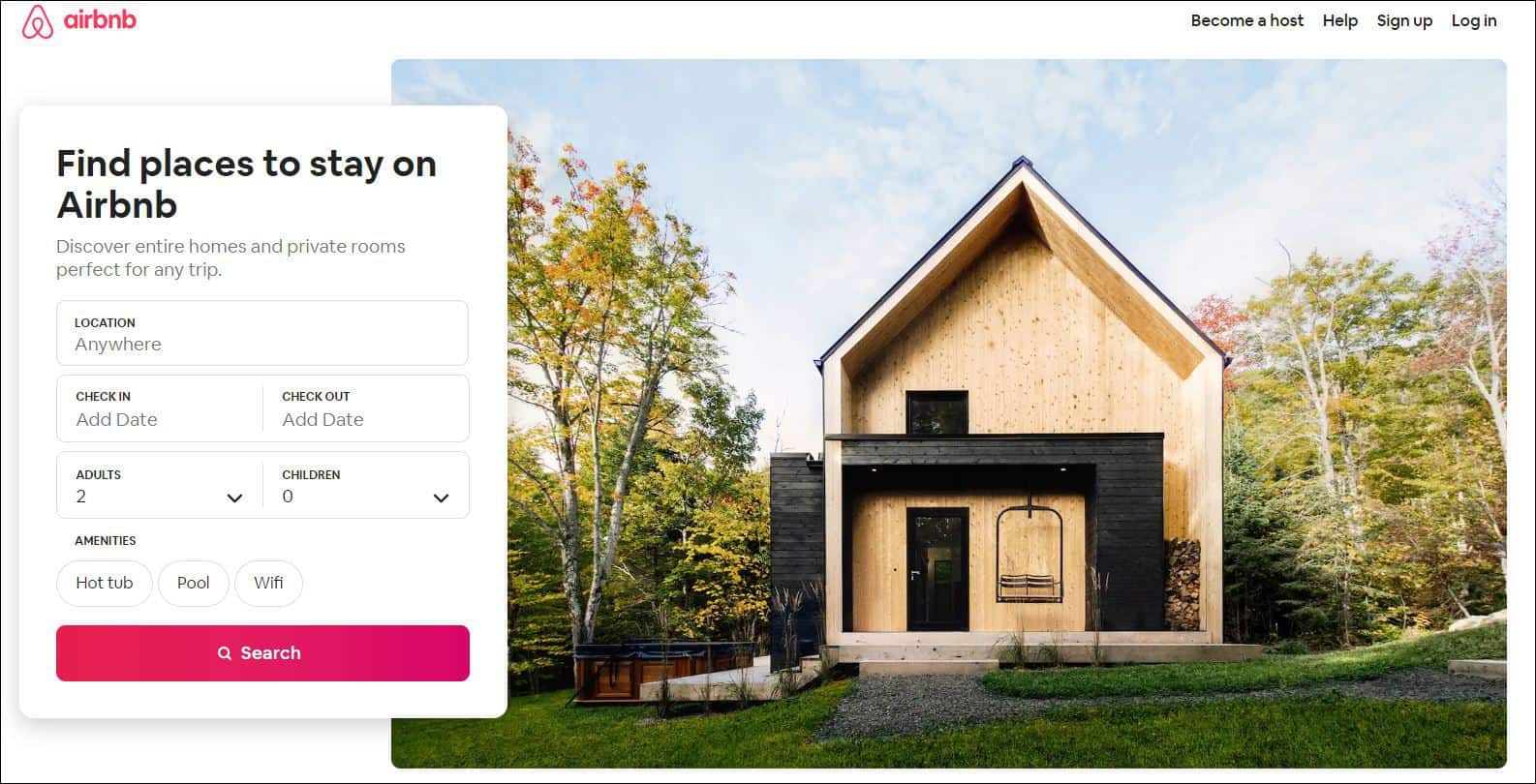The width and height of the screenshot is (1536, 784).
Task: Go to Sign up
Action: point(1404,20)
